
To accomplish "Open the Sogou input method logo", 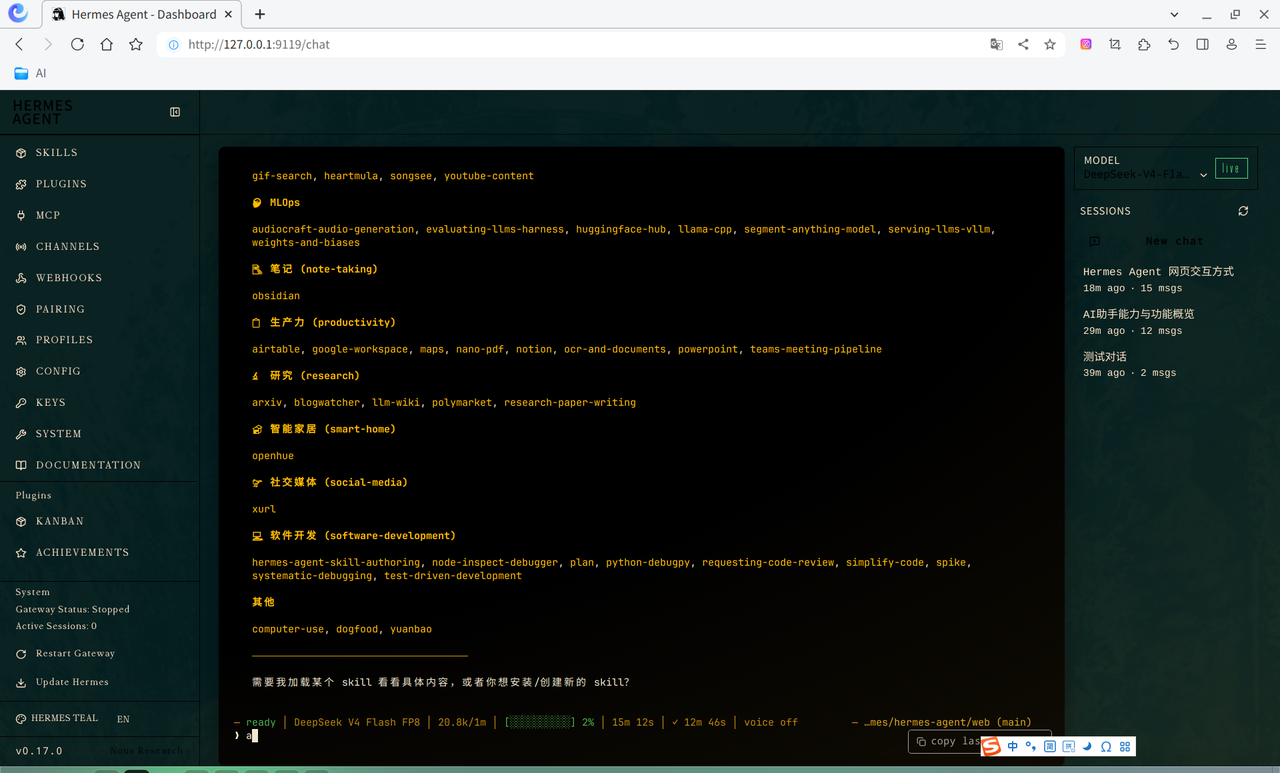I will (x=991, y=747).
